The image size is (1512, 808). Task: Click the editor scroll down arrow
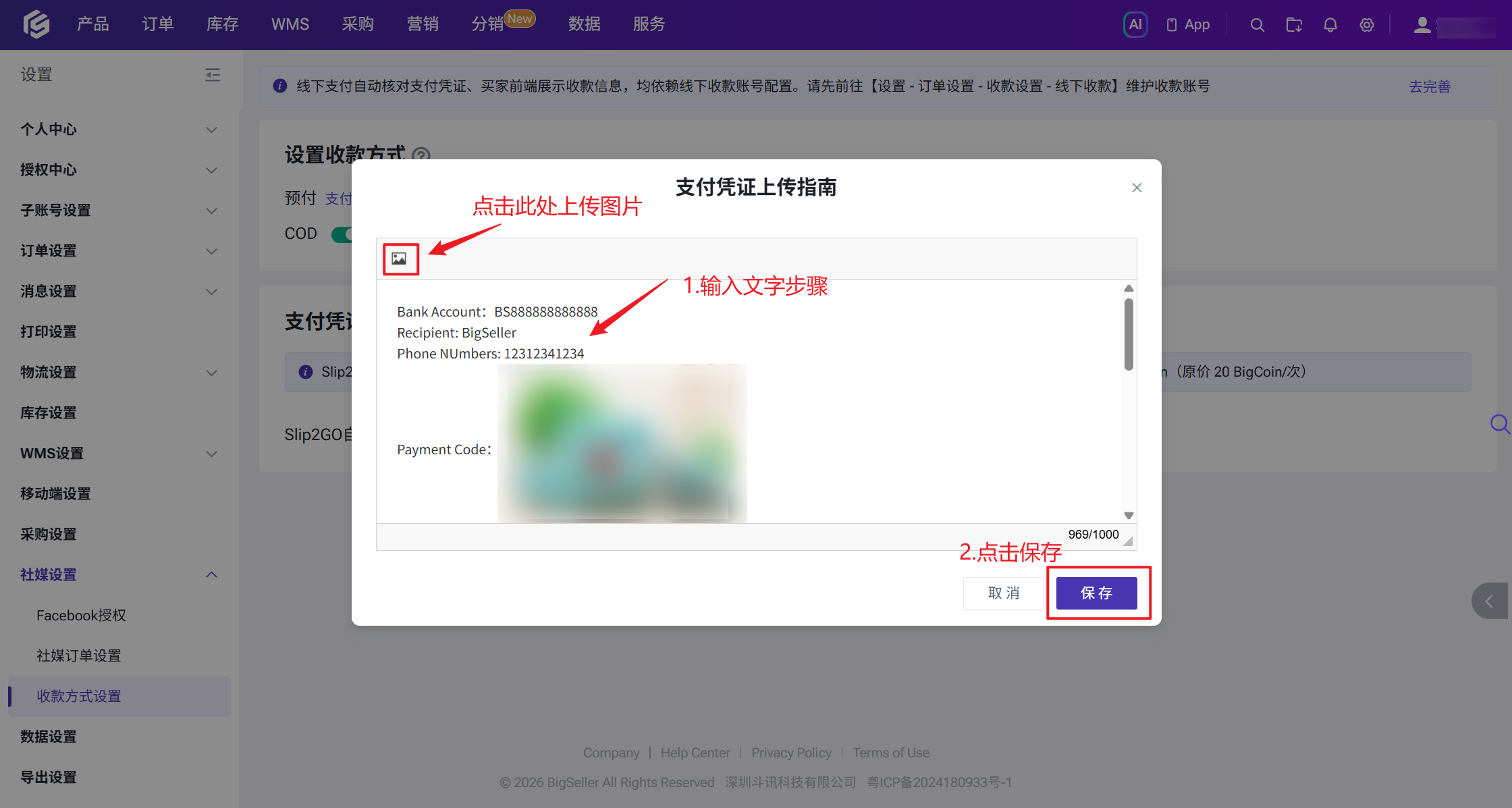(x=1129, y=516)
